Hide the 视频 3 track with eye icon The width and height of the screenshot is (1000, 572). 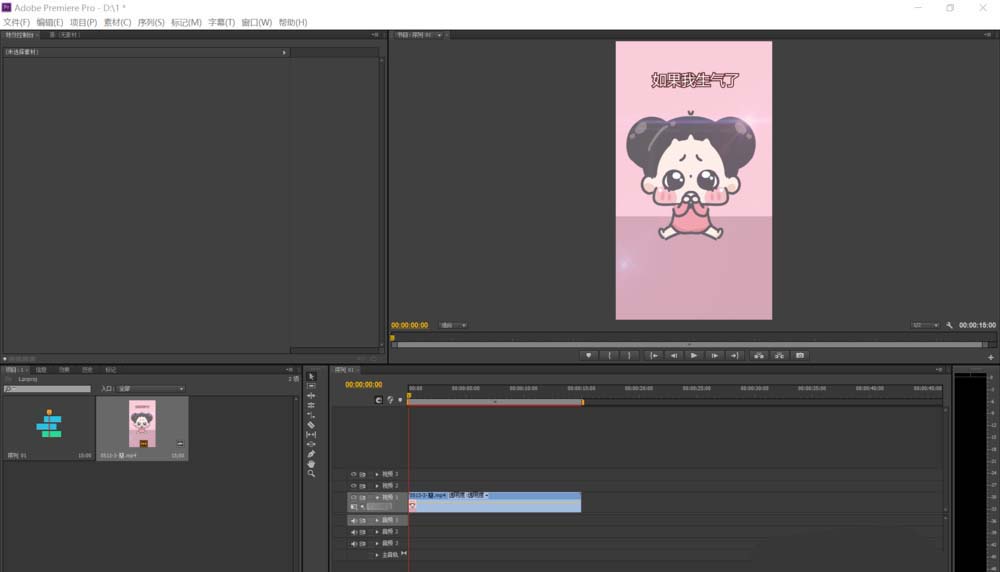point(353,474)
